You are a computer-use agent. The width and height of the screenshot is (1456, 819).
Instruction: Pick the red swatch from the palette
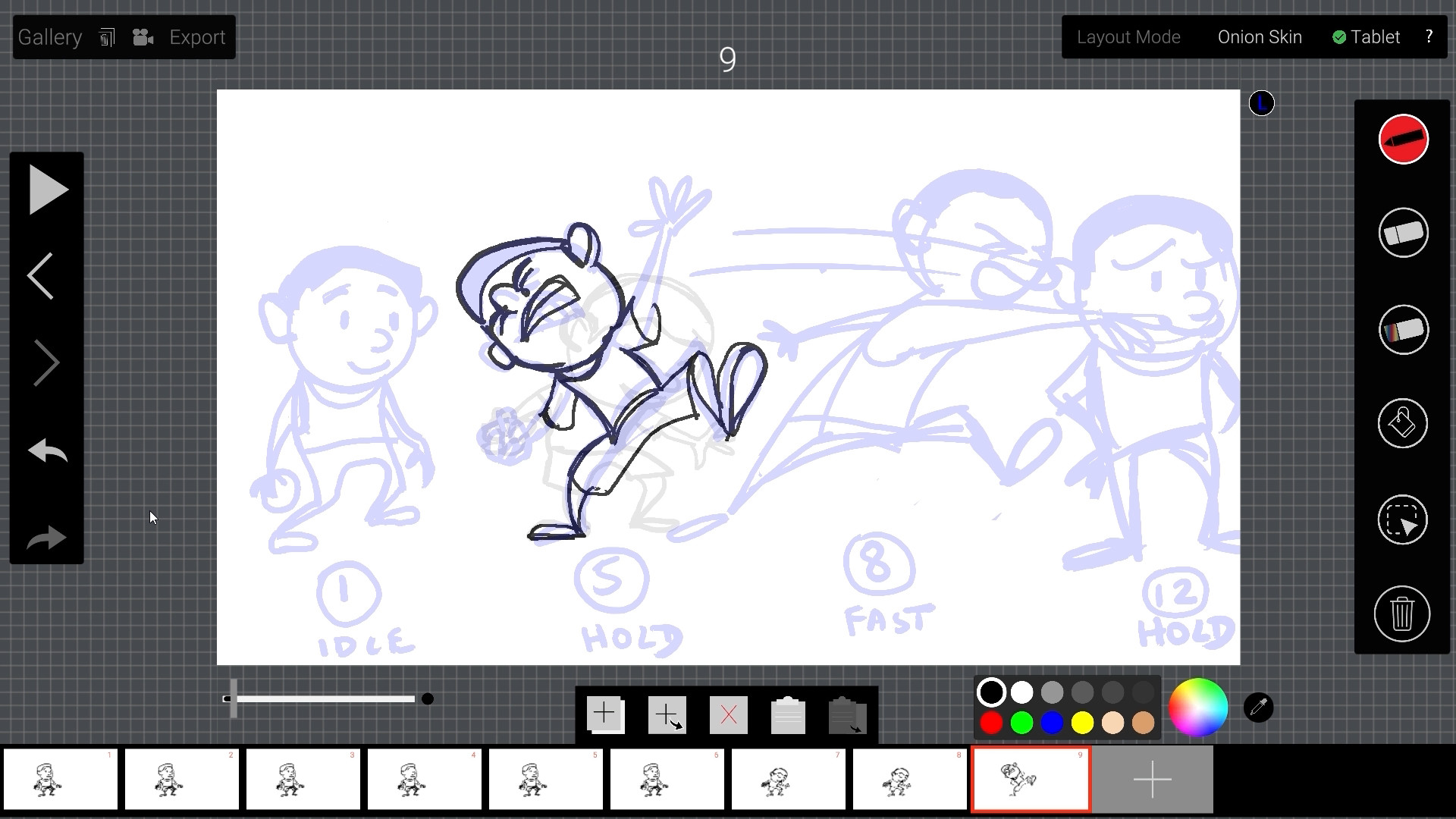coord(990,723)
